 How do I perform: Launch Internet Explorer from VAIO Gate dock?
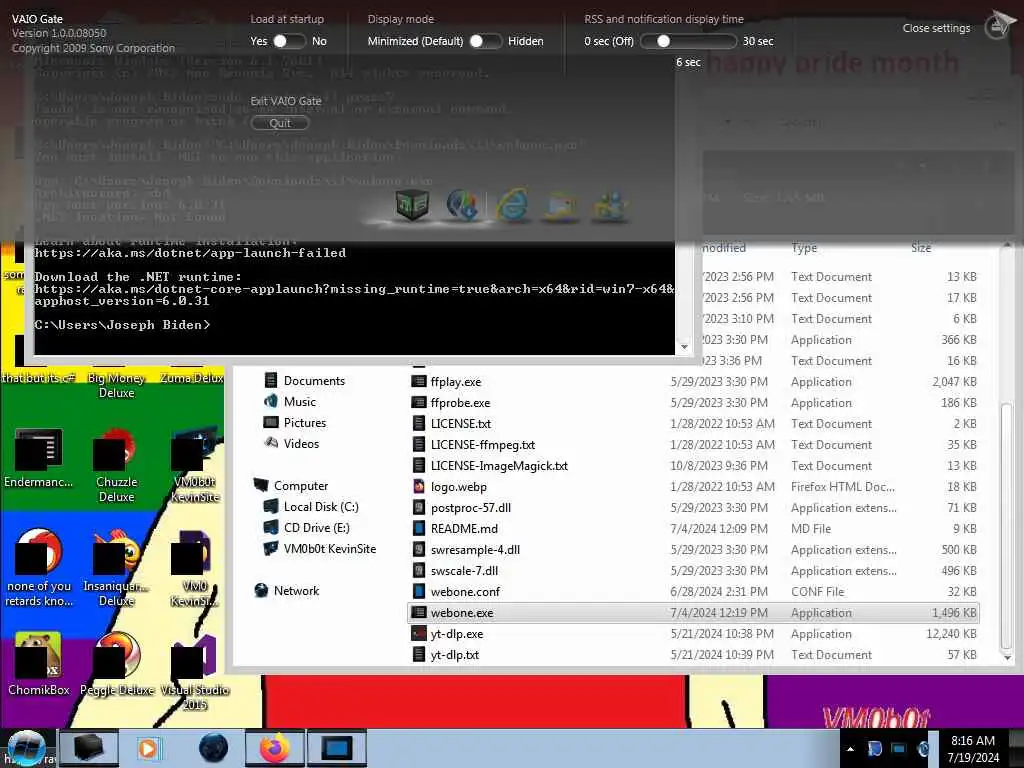click(x=513, y=205)
